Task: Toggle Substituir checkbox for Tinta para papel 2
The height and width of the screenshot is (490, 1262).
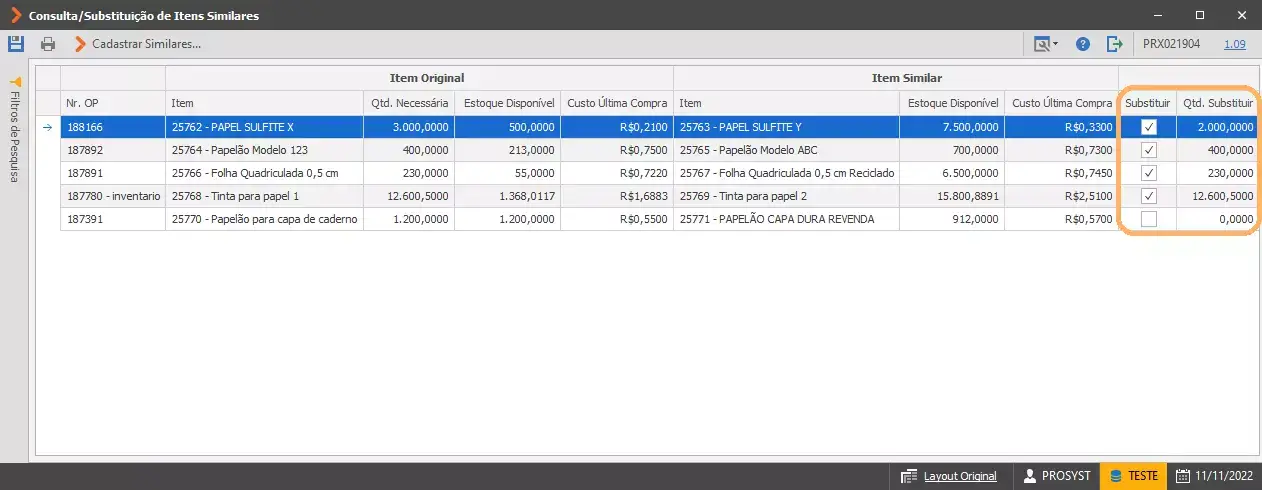Action: [1149, 196]
